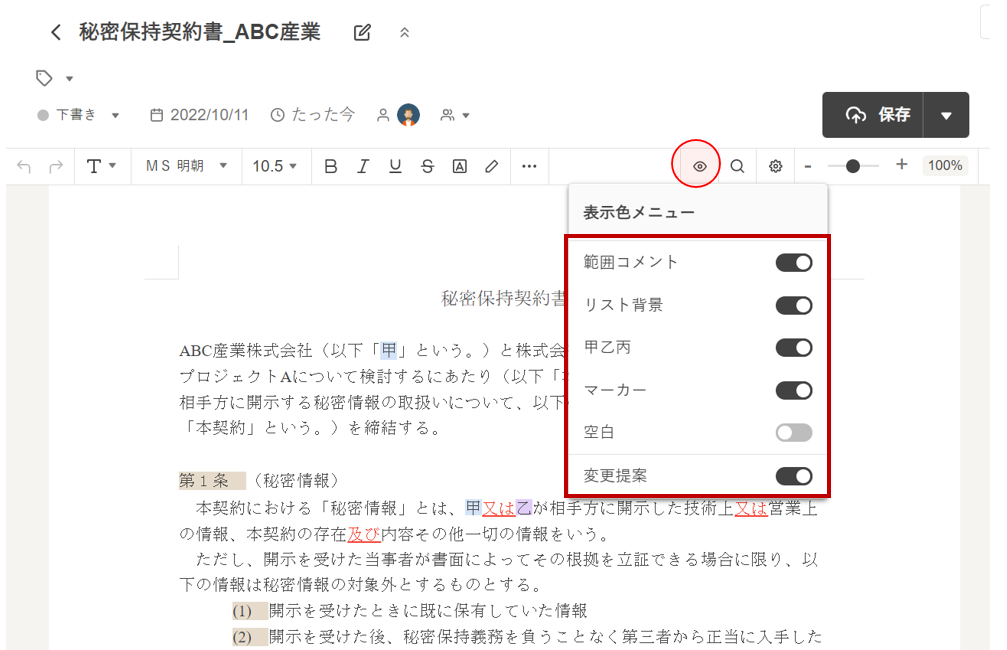
Task: Open the arrow menu beside 保存
Action: pos(947,115)
